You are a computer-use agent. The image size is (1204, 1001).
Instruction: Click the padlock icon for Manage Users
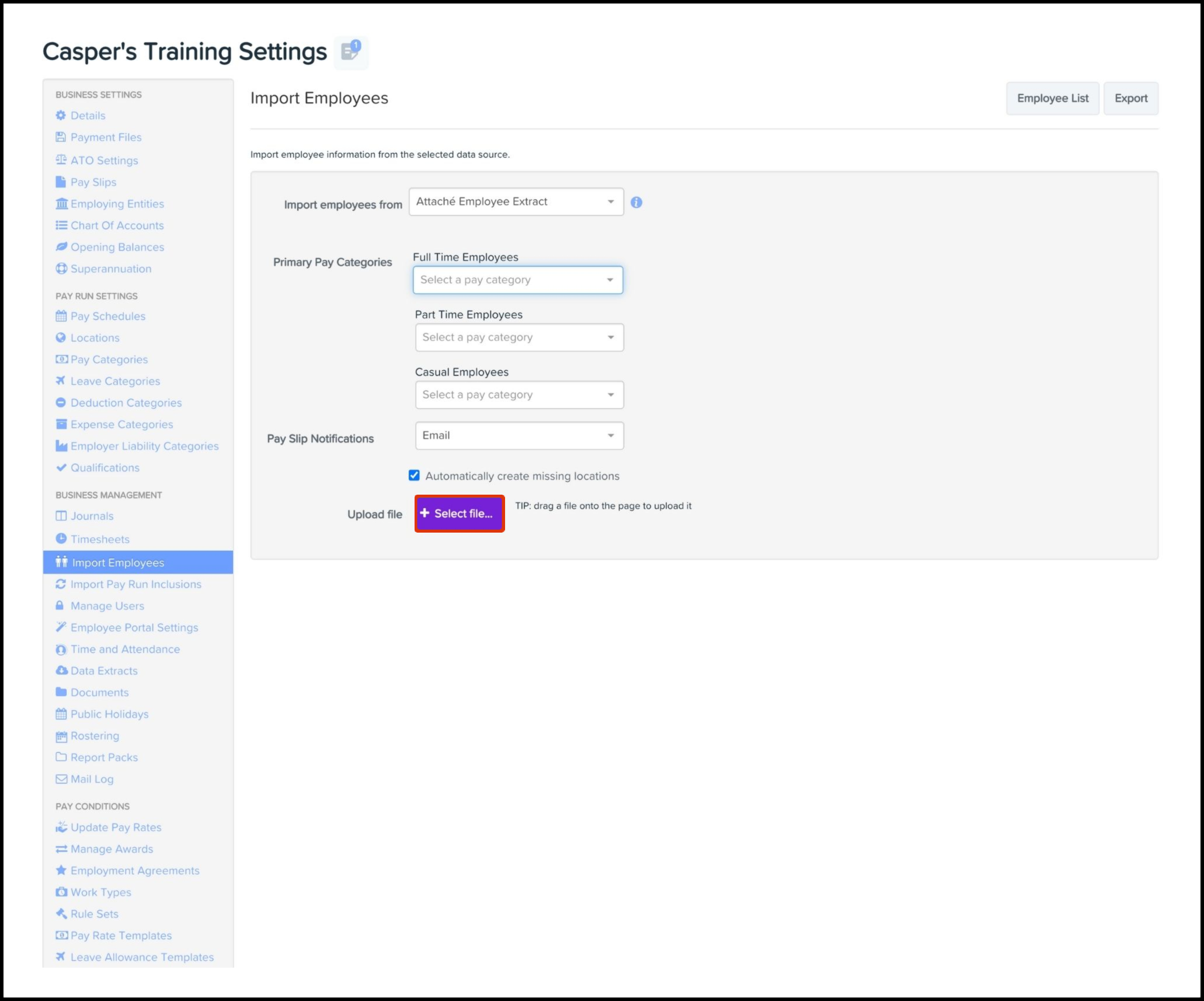[60, 606]
